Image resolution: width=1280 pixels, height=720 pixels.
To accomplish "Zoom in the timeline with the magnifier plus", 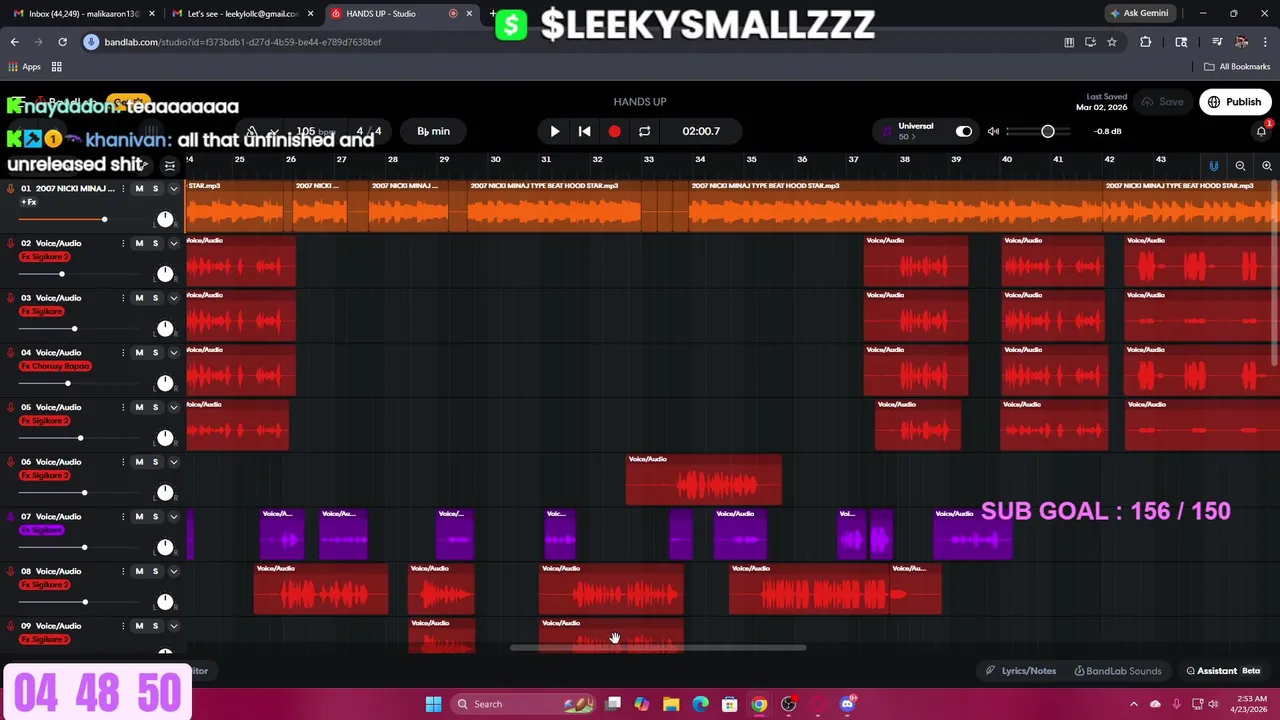I will [1266, 166].
